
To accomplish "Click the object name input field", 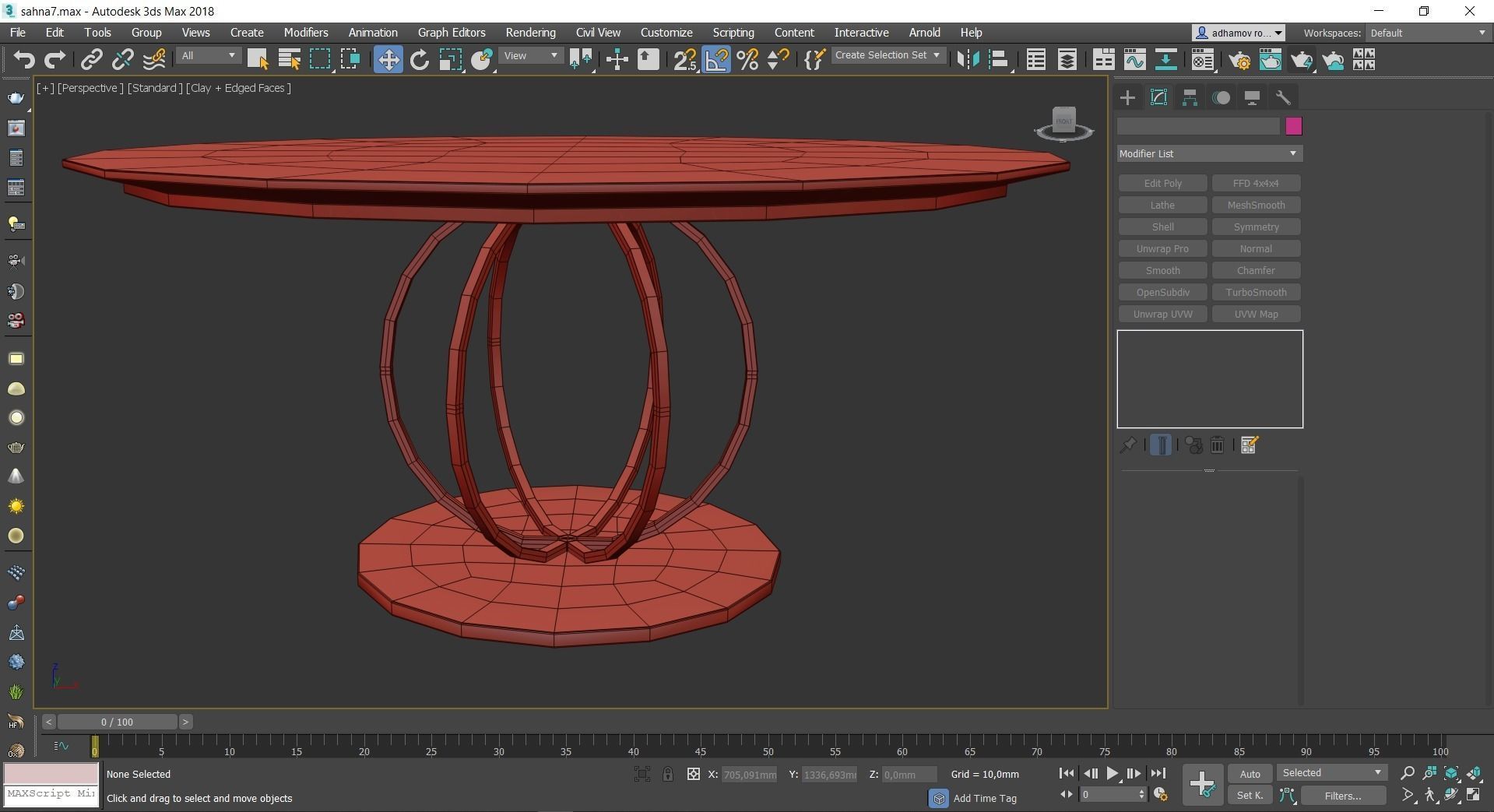I will 1198,126.
